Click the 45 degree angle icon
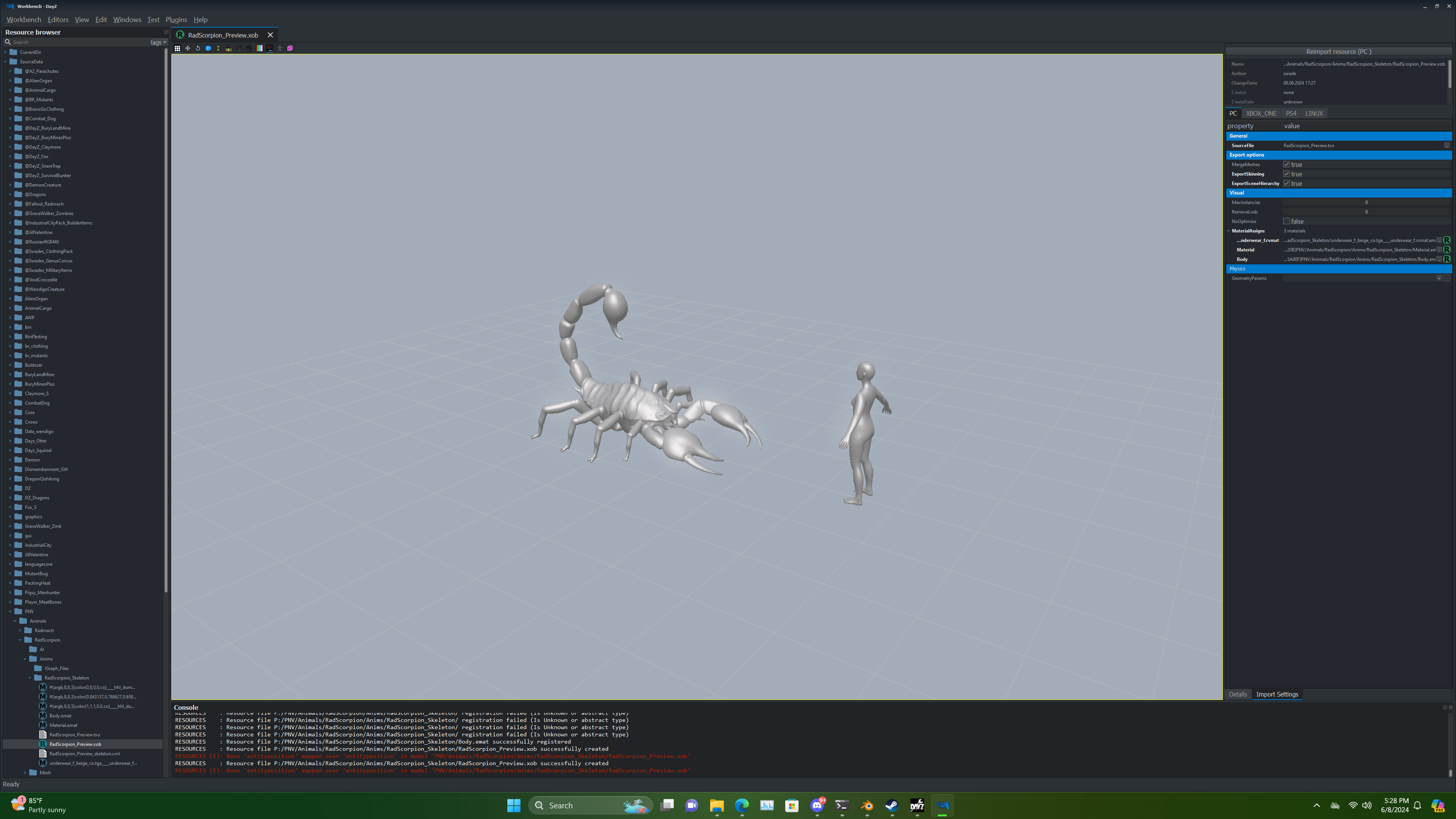Viewport: 1456px width, 819px height. 249,48
